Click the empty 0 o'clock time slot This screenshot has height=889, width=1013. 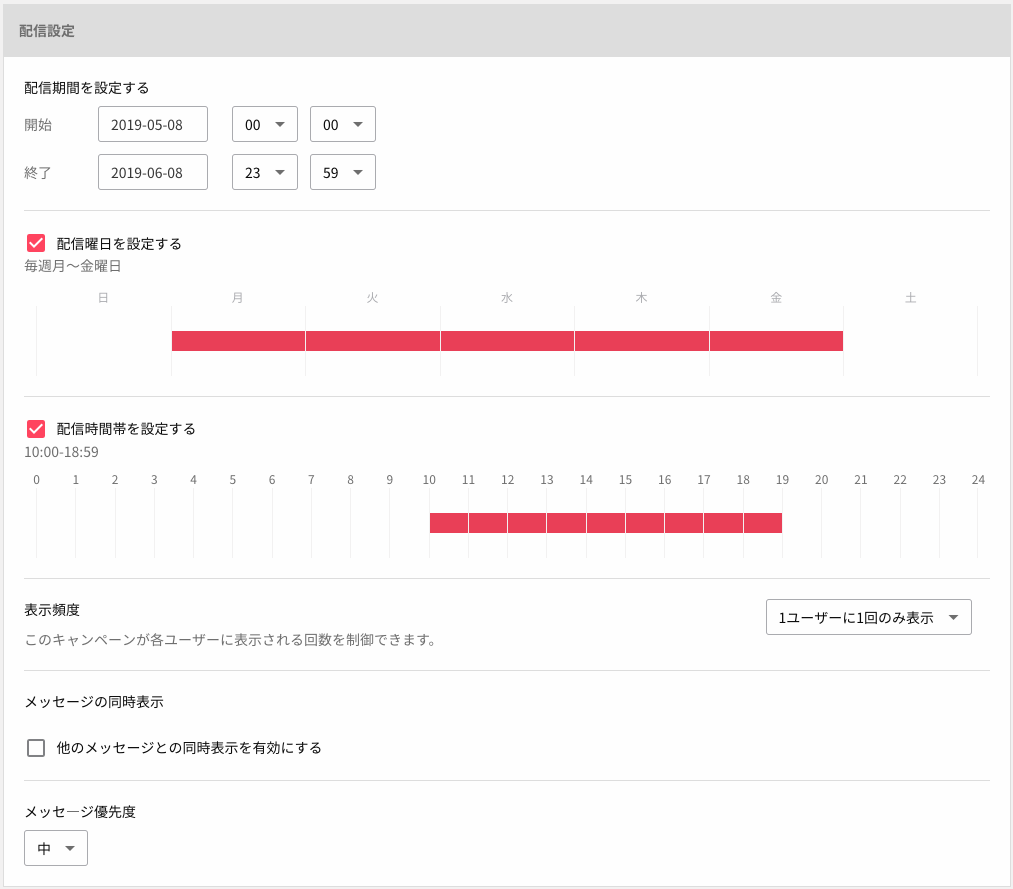[56, 523]
